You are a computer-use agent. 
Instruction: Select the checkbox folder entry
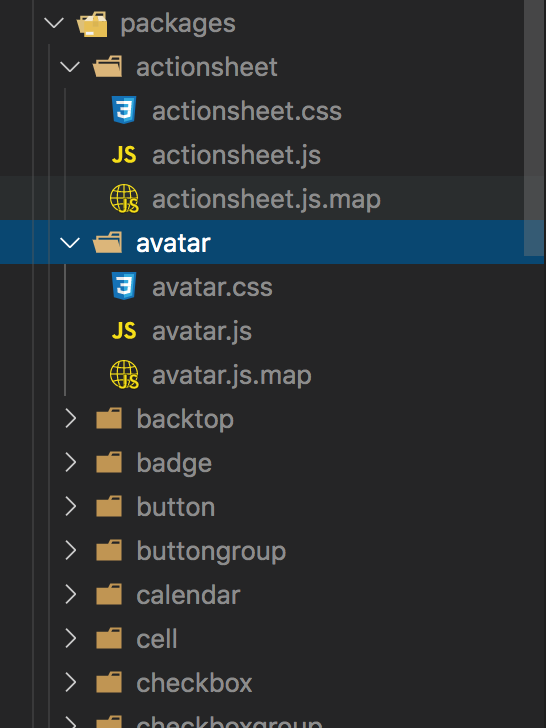click(194, 683)
